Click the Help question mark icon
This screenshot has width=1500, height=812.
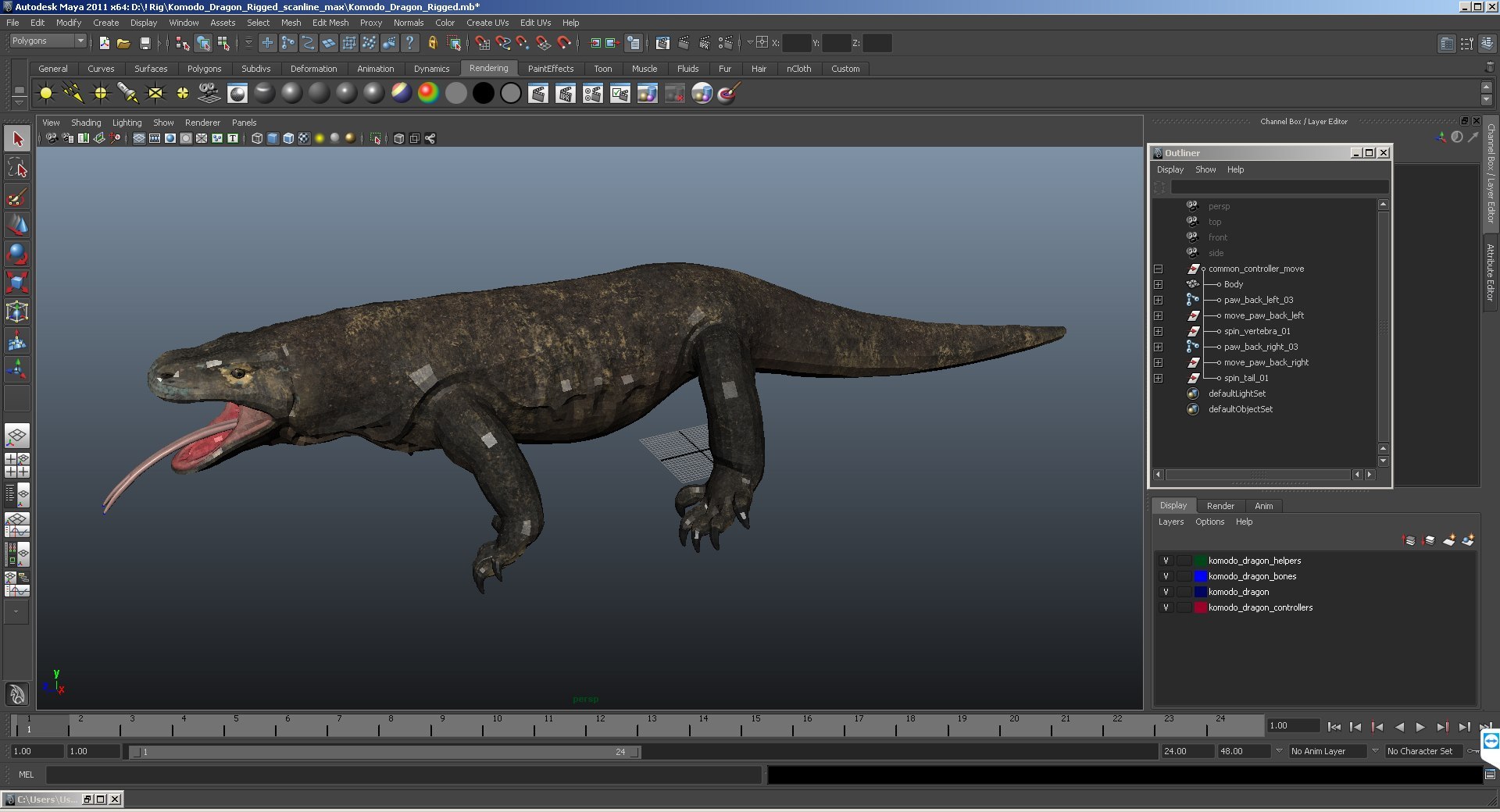pyautogui.click(x=409, y=43)
